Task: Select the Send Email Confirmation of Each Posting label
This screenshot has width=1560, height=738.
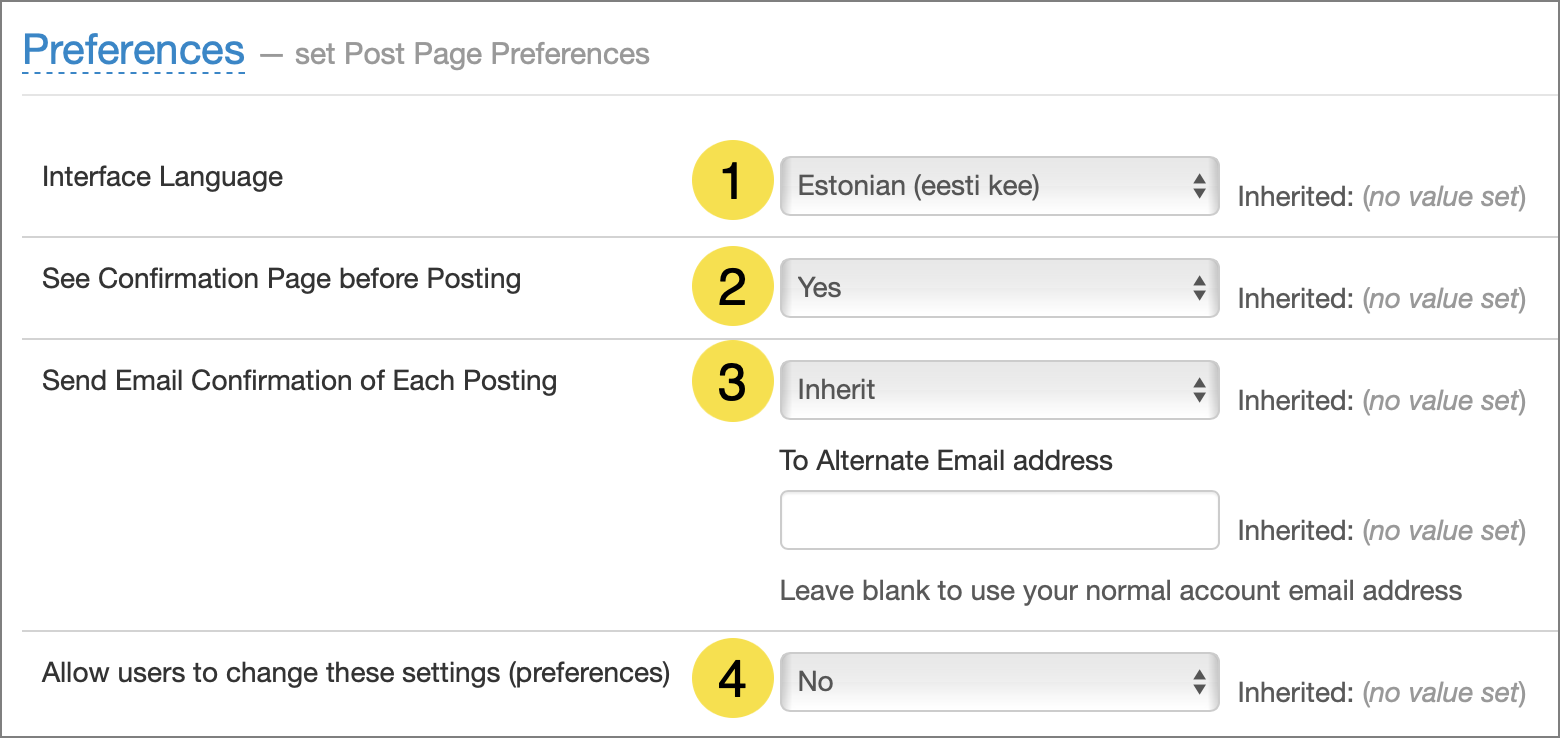Action: tap(299, 380)
